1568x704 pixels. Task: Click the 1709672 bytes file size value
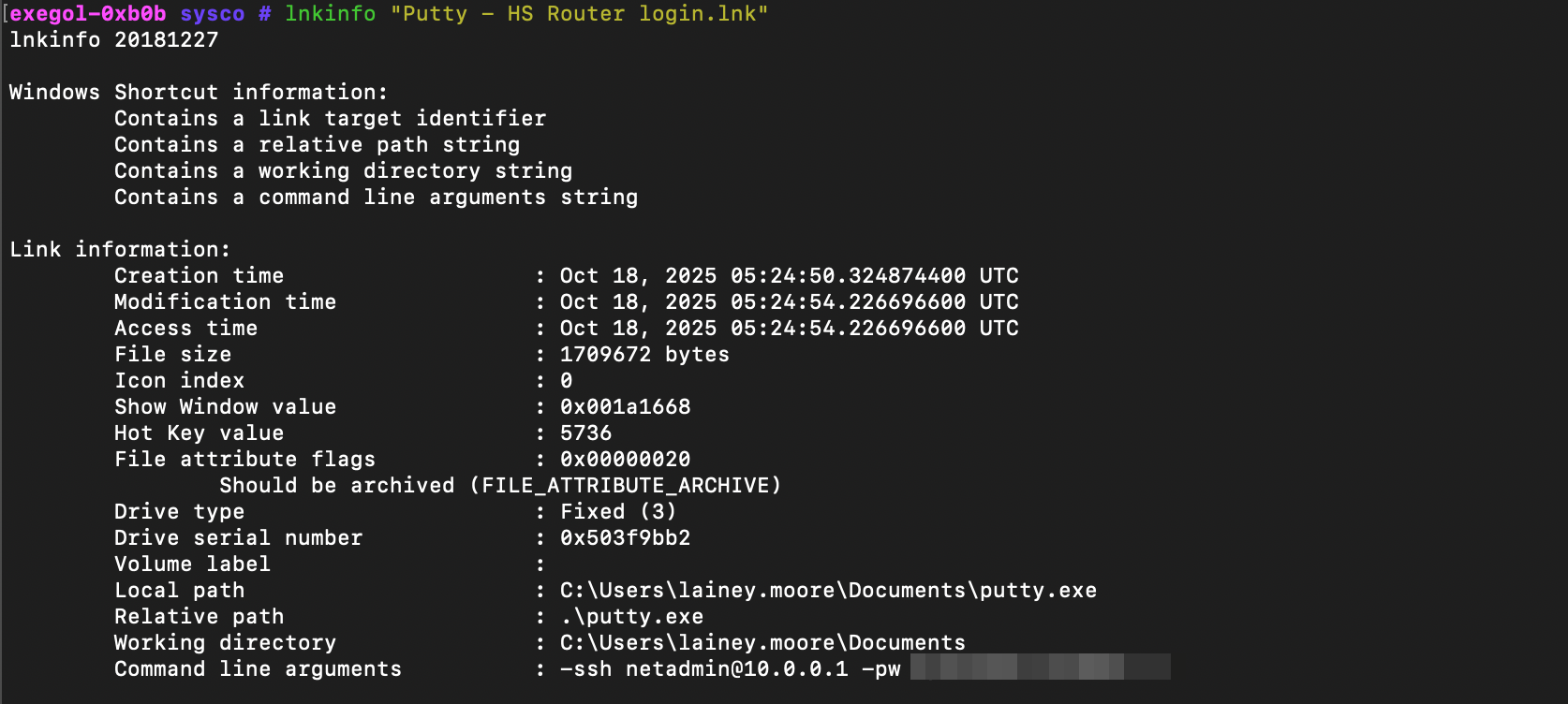[643, 355]
